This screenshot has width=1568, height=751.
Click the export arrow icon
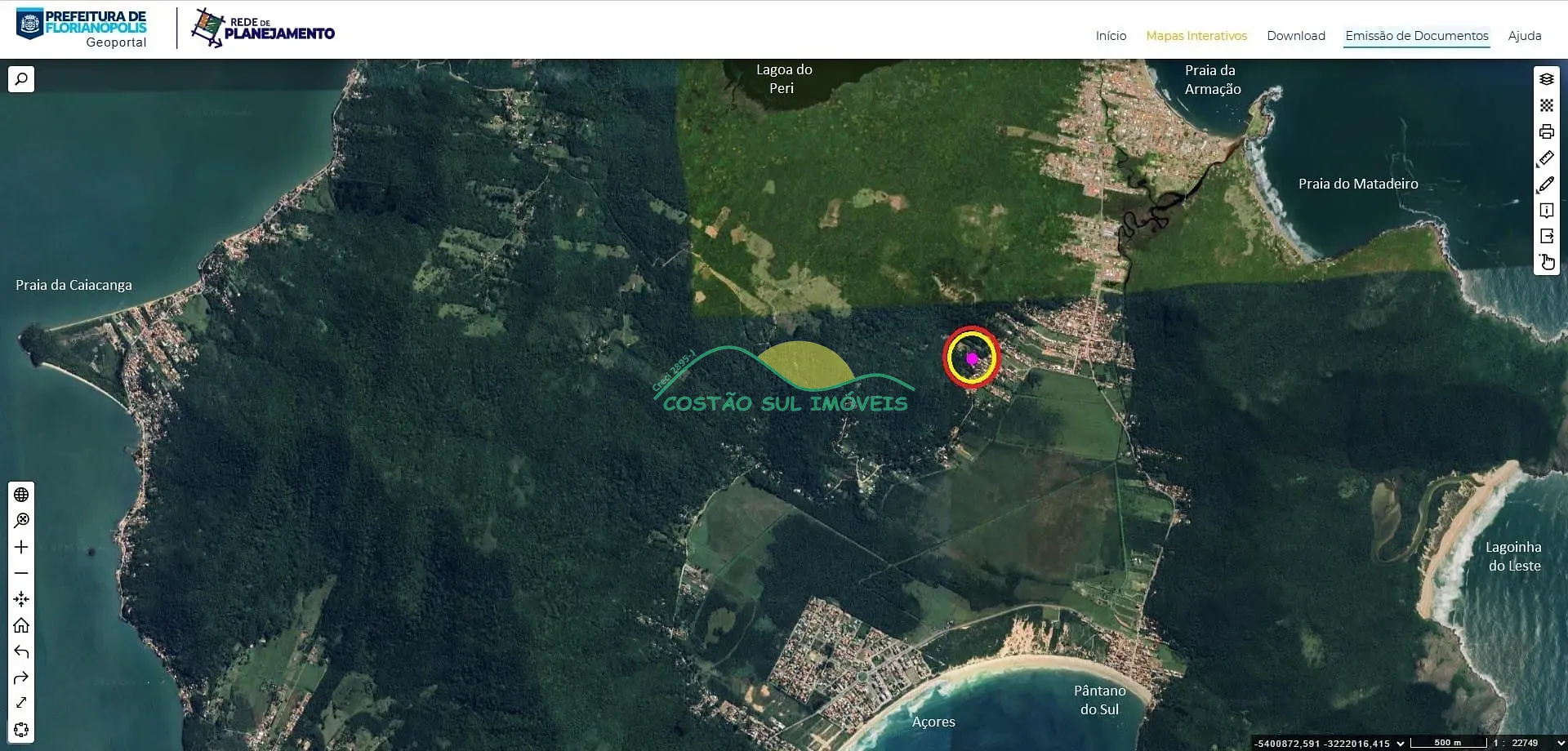[x=1546, y=237]
